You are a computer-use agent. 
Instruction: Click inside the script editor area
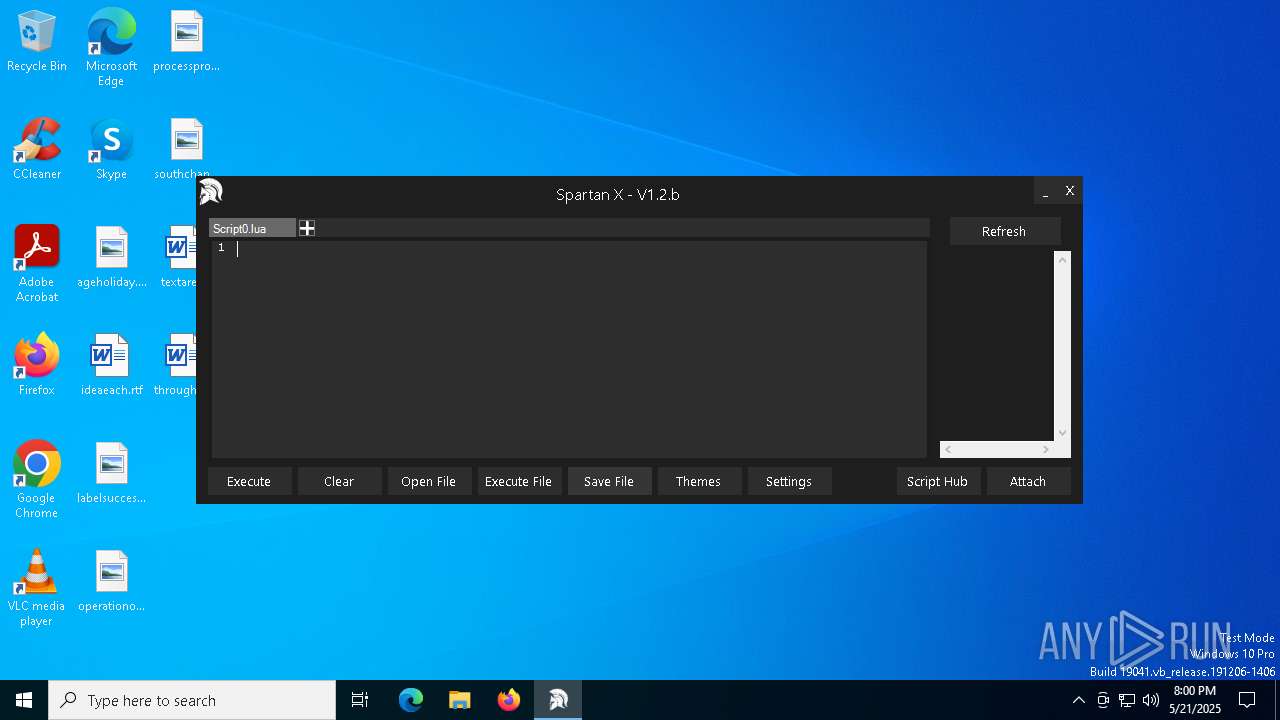click(x=569, y=349)
